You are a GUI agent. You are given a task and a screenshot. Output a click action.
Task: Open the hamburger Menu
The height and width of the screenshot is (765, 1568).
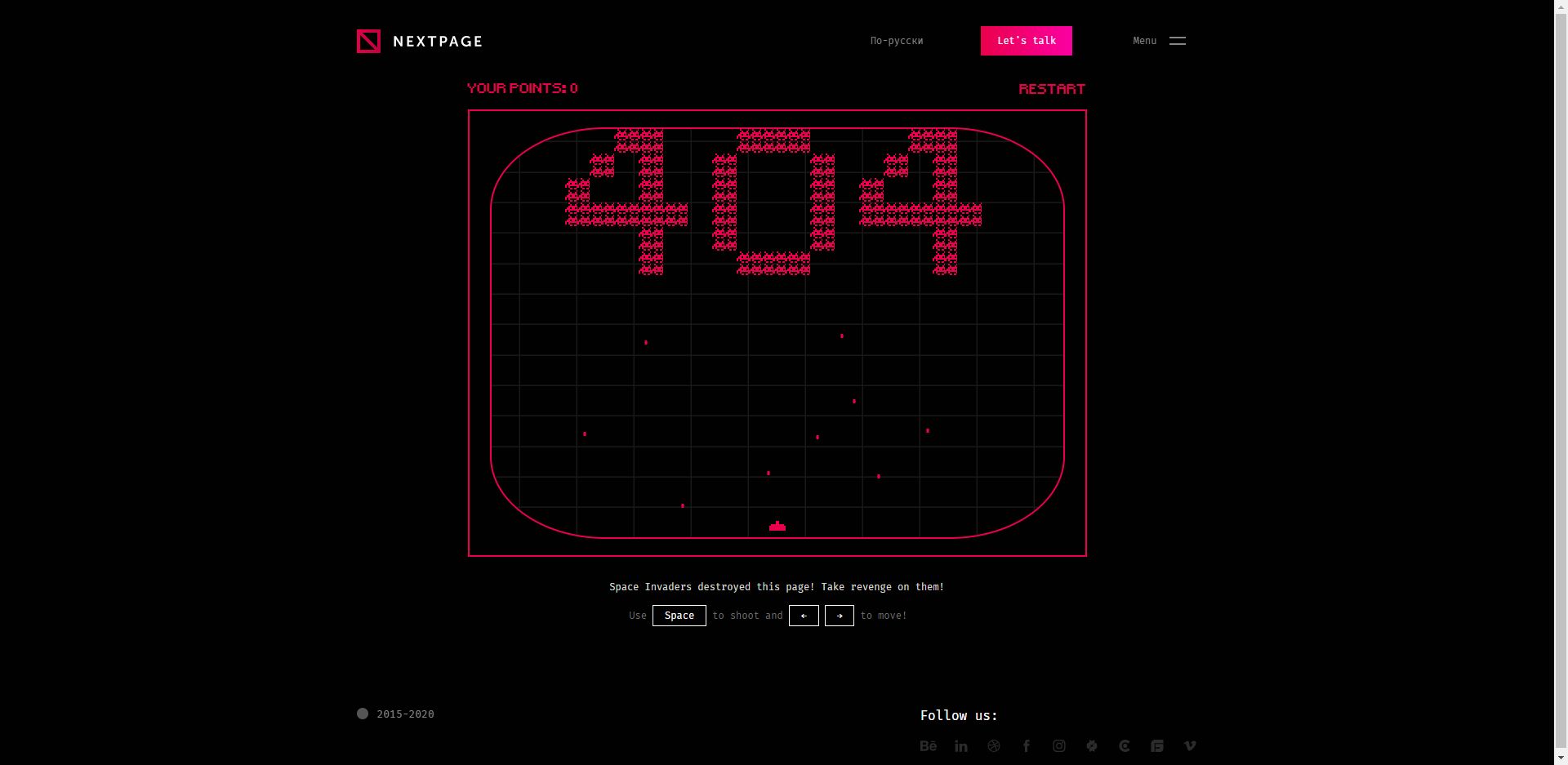(x=1177, y=41)
